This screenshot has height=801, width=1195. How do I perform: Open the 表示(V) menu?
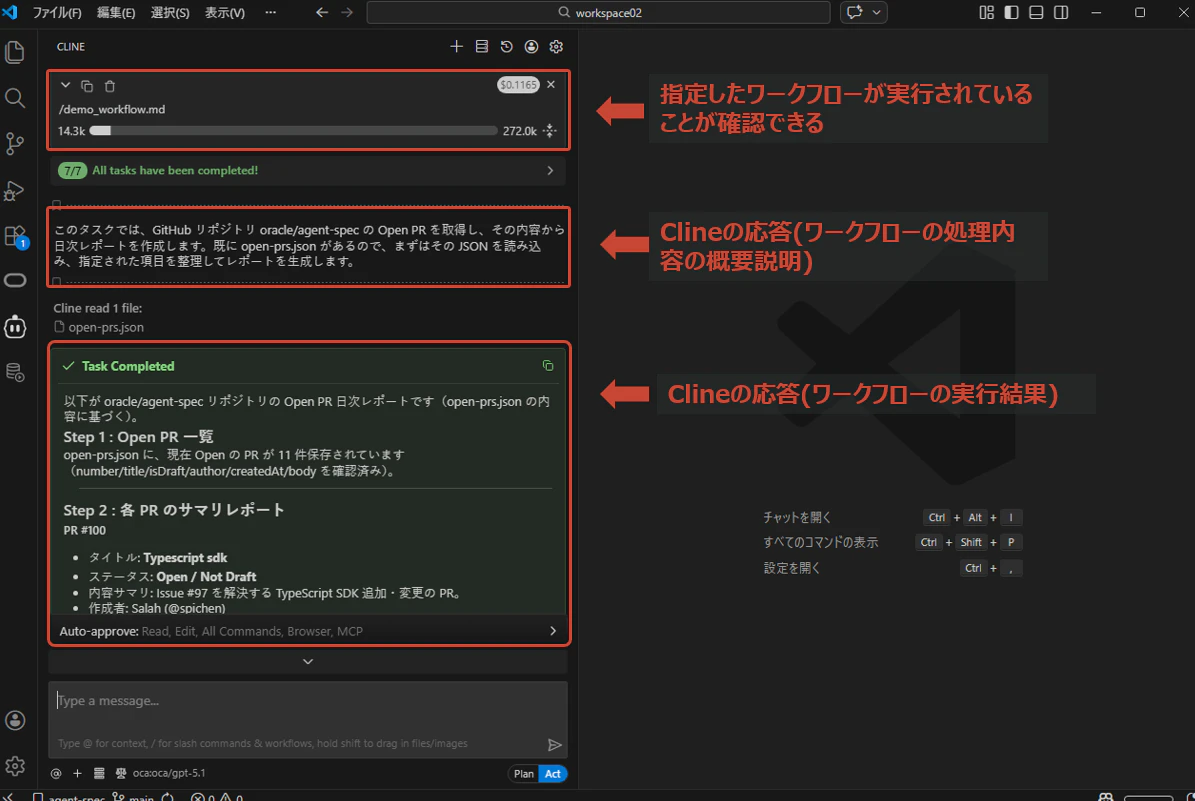click(225, 13)
